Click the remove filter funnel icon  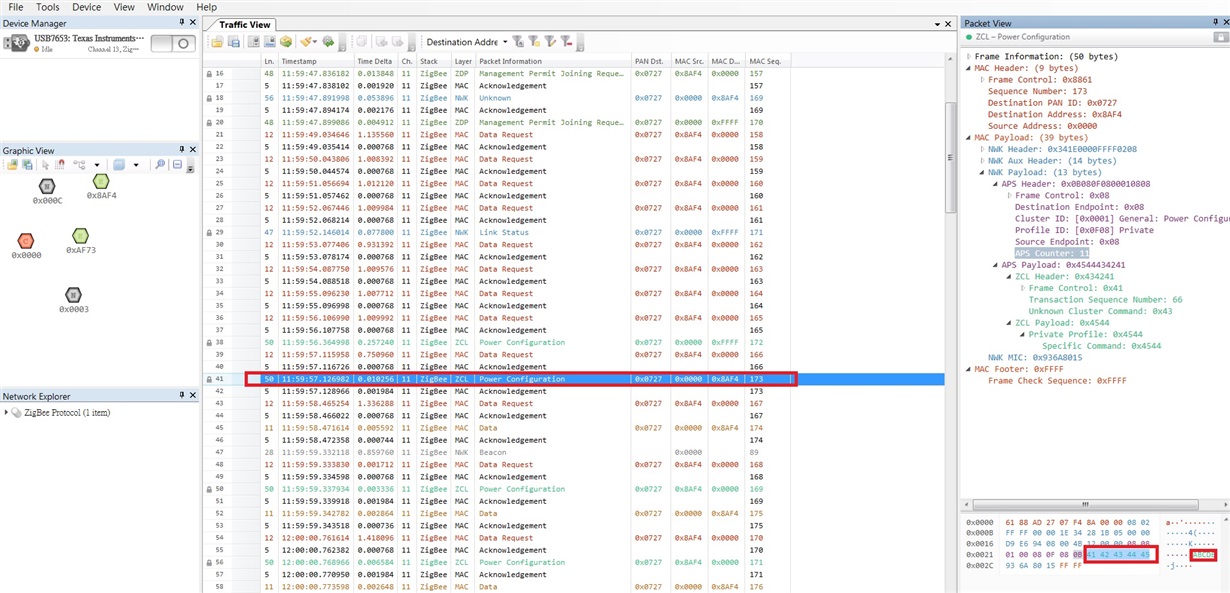coord(566,42)
